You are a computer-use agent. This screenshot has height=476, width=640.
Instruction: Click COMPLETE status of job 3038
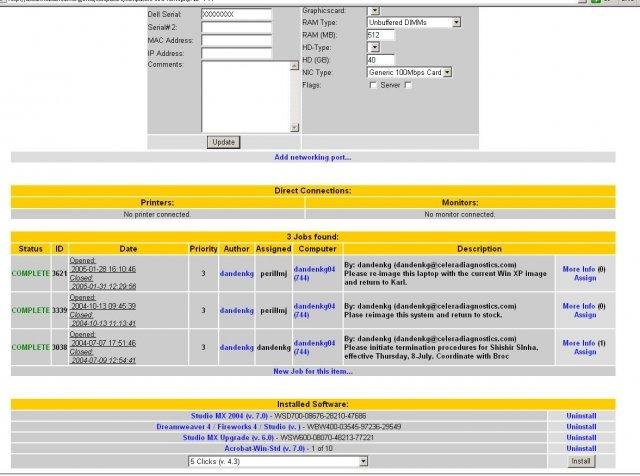click(31, 347)
